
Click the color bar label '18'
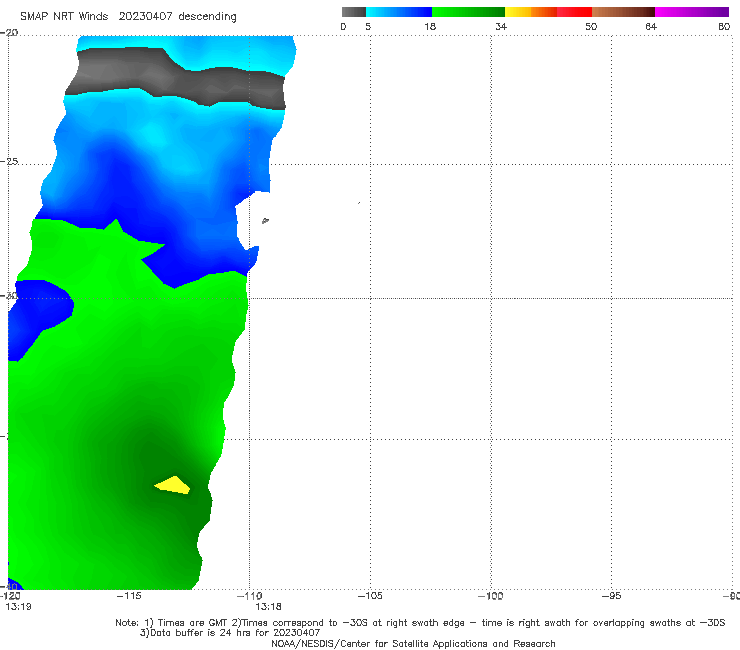[429, 26]
